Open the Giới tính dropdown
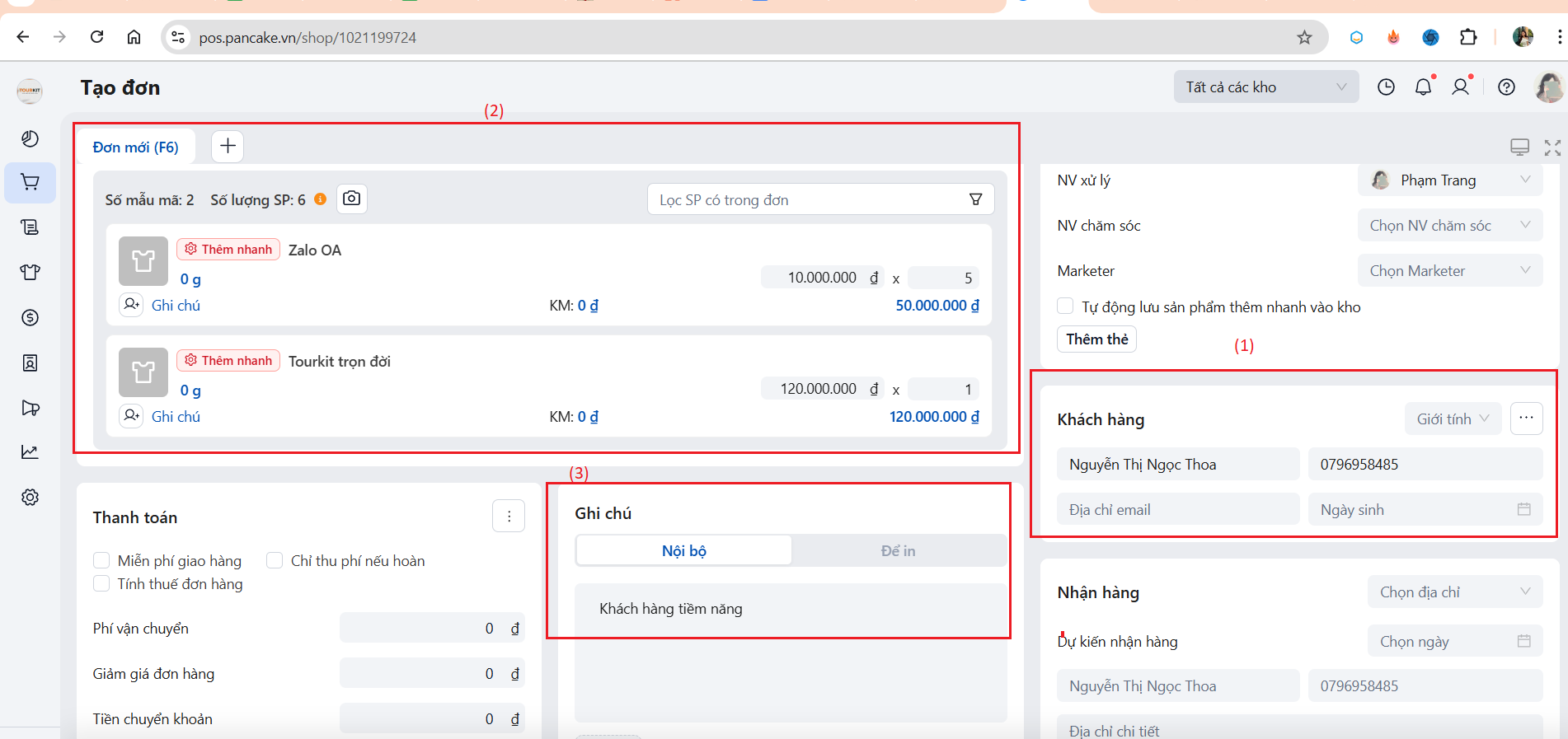Screen dimensions: 1568x739 tap(1453, 419)
